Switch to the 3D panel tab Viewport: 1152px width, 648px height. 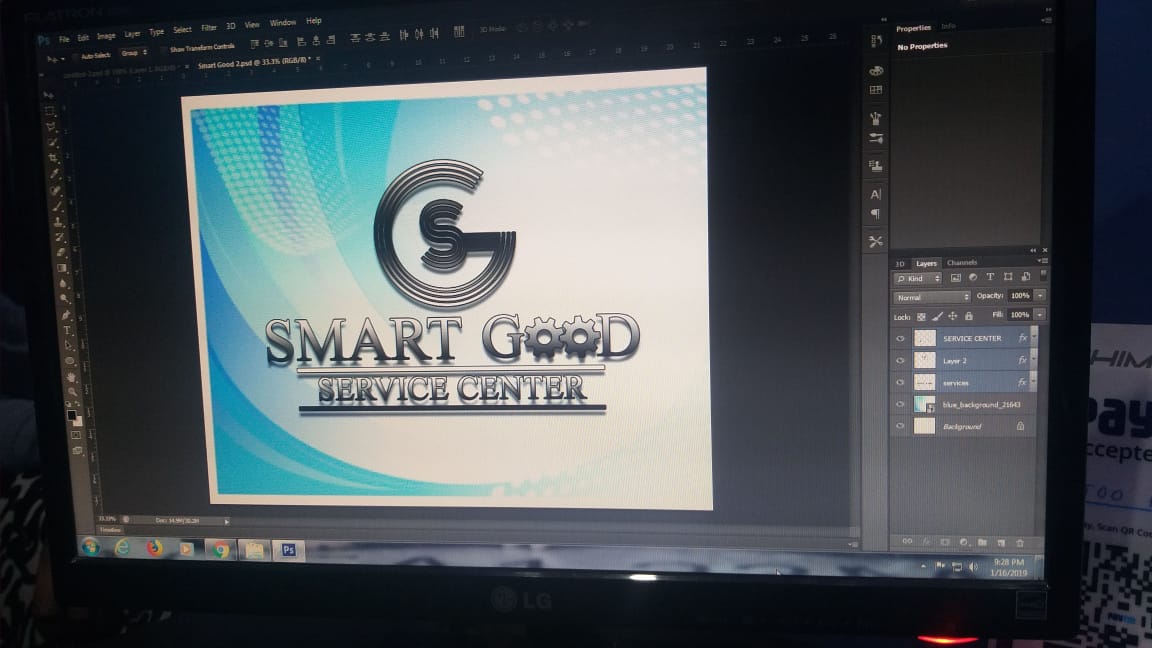pyautogui.click(x=900, y=264)
